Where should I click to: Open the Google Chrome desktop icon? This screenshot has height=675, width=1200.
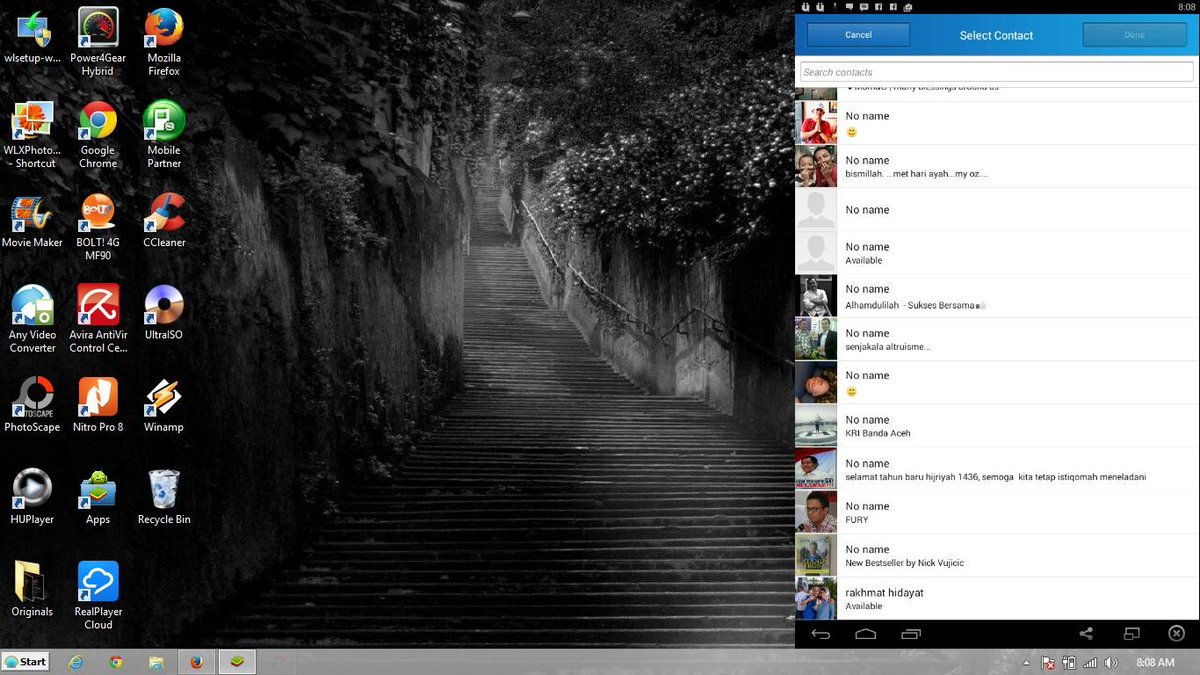tap(98, 134)
